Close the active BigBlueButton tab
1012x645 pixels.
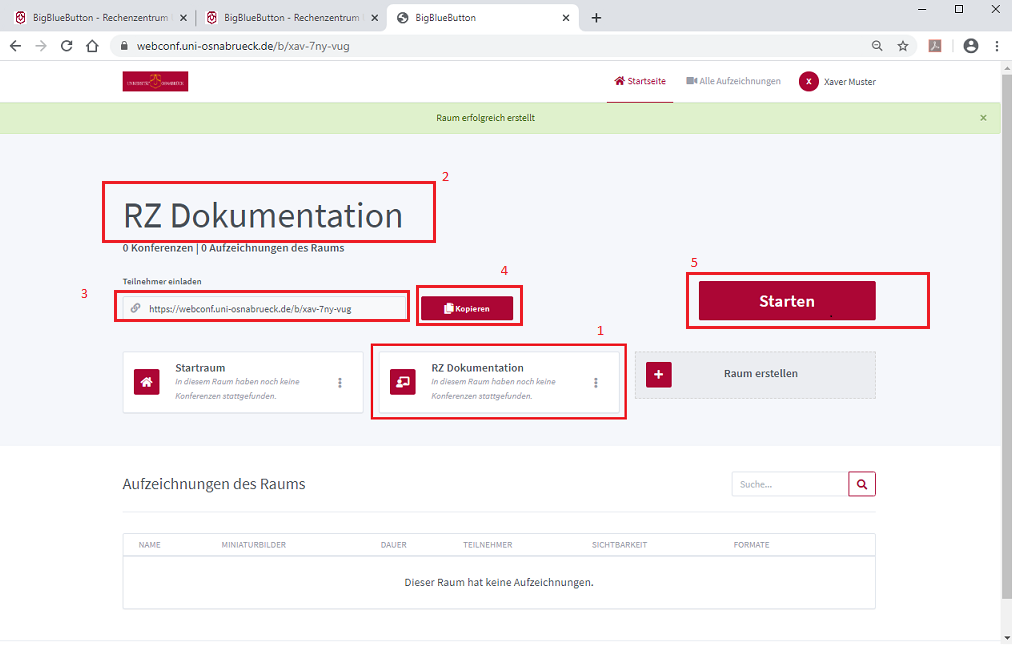click(566, 18)
